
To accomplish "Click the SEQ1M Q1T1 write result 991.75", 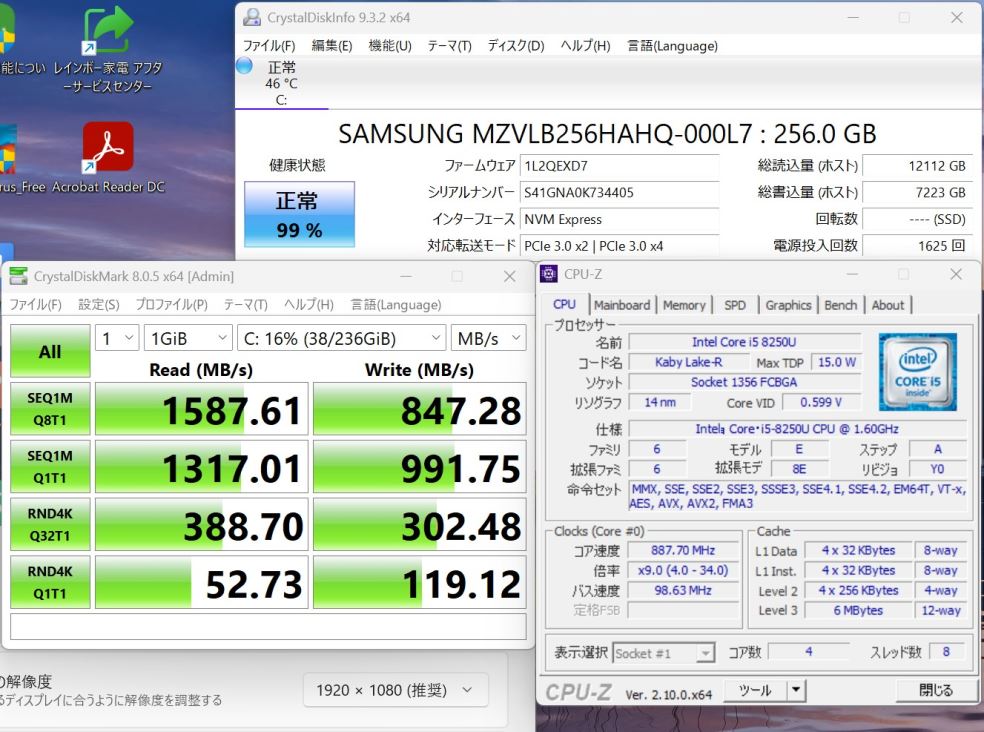I will pos(419,466).
